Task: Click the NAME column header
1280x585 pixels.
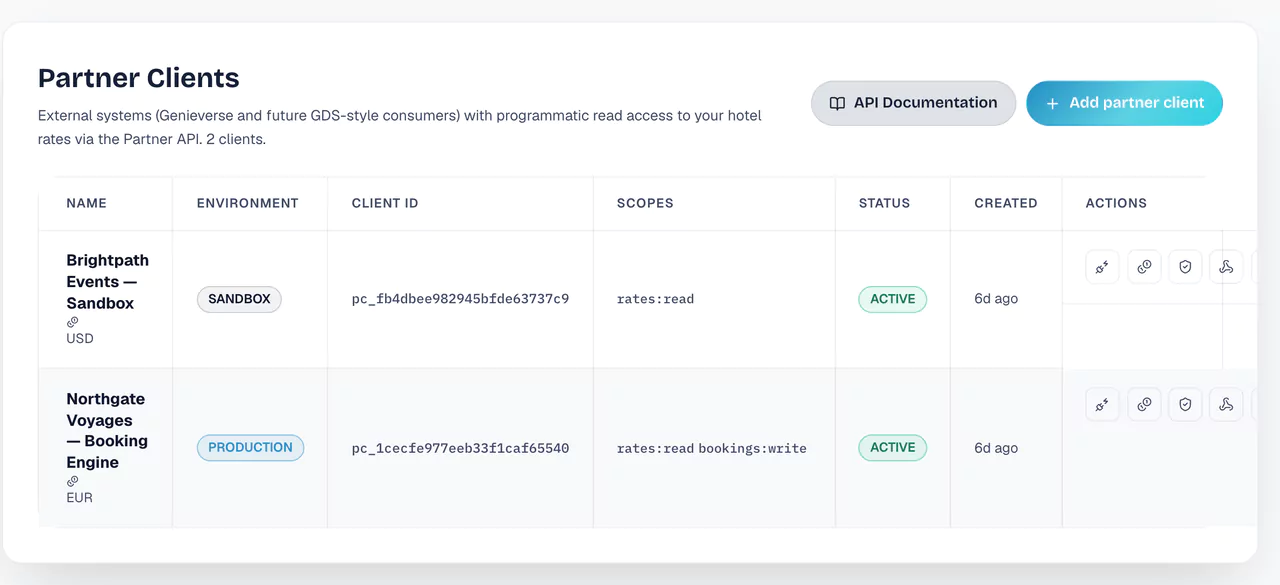Action: pyautogui.click(x=86, y=203)
